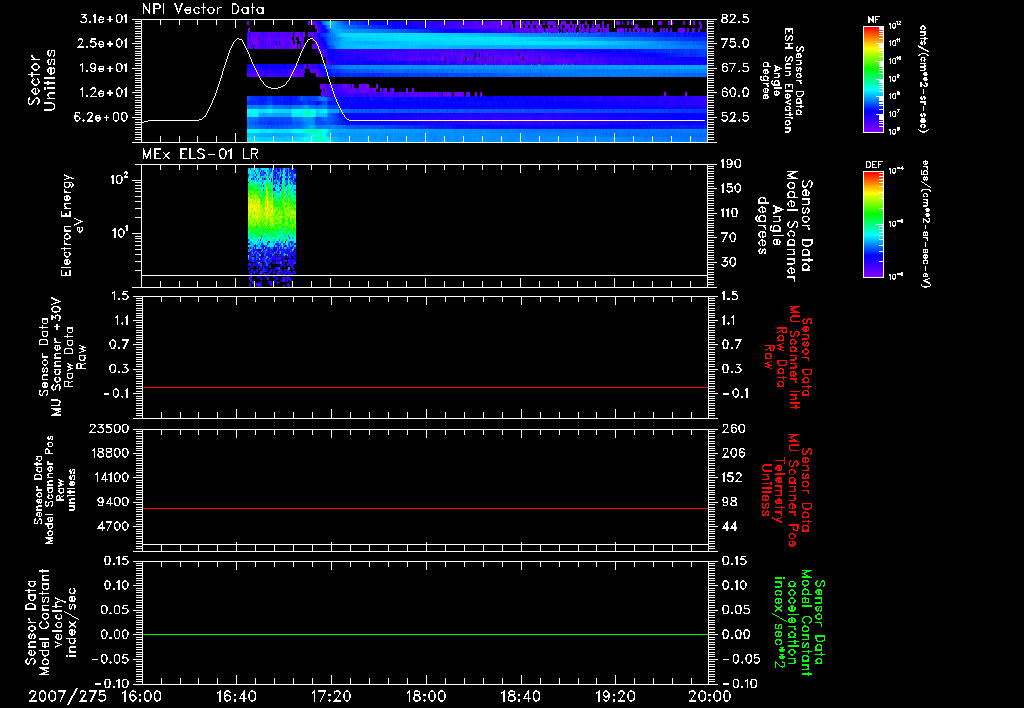This screenshot has width=1024, height=708.
Task: Click the 16:40 time axis label
Action: tap(236, 696)
